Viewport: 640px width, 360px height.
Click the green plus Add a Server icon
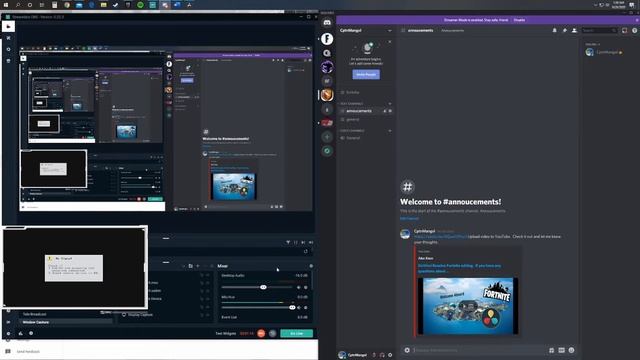pos(327,137)
